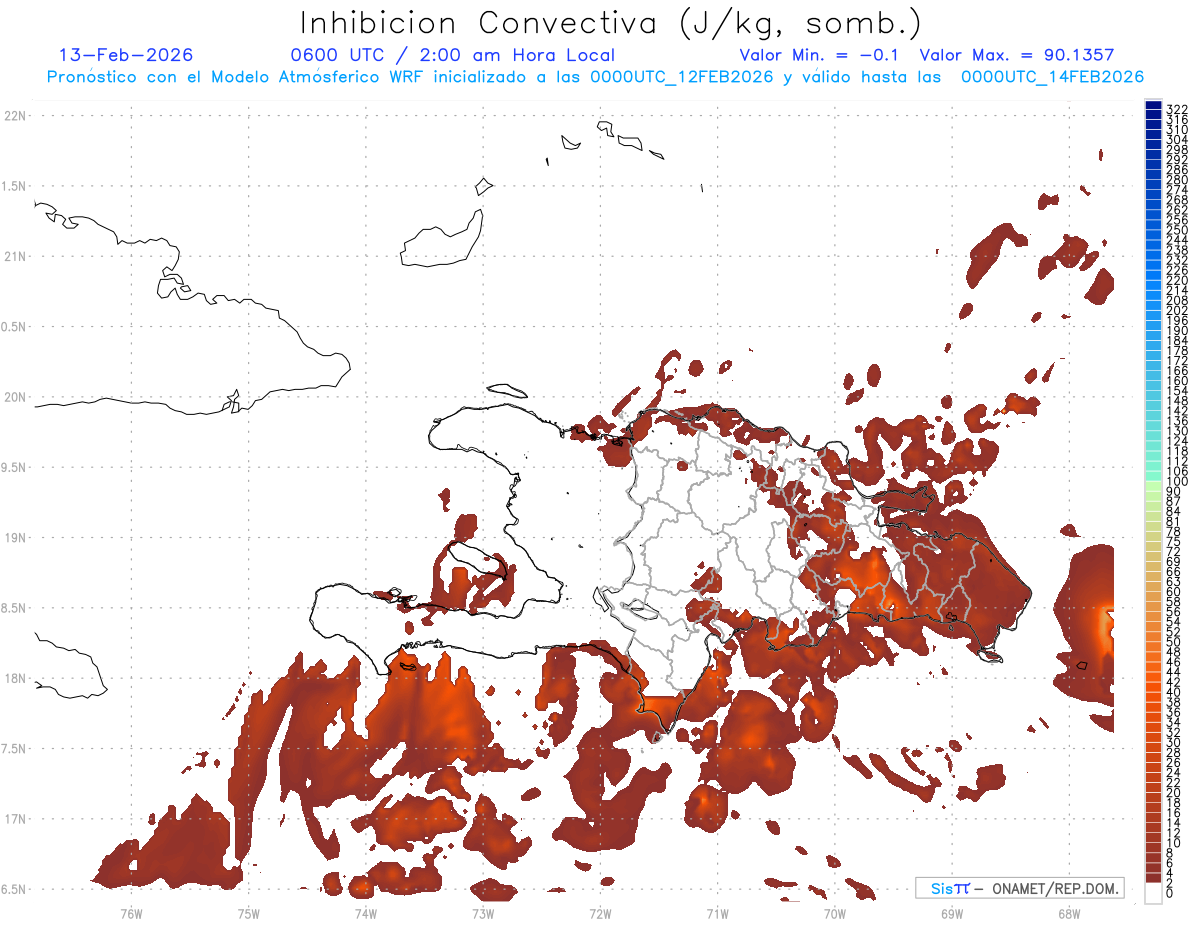Screen dimensions: 1200x927
Task: Click the "ONAMET/REP.DOM." credit label
Action: [1056, 888]
